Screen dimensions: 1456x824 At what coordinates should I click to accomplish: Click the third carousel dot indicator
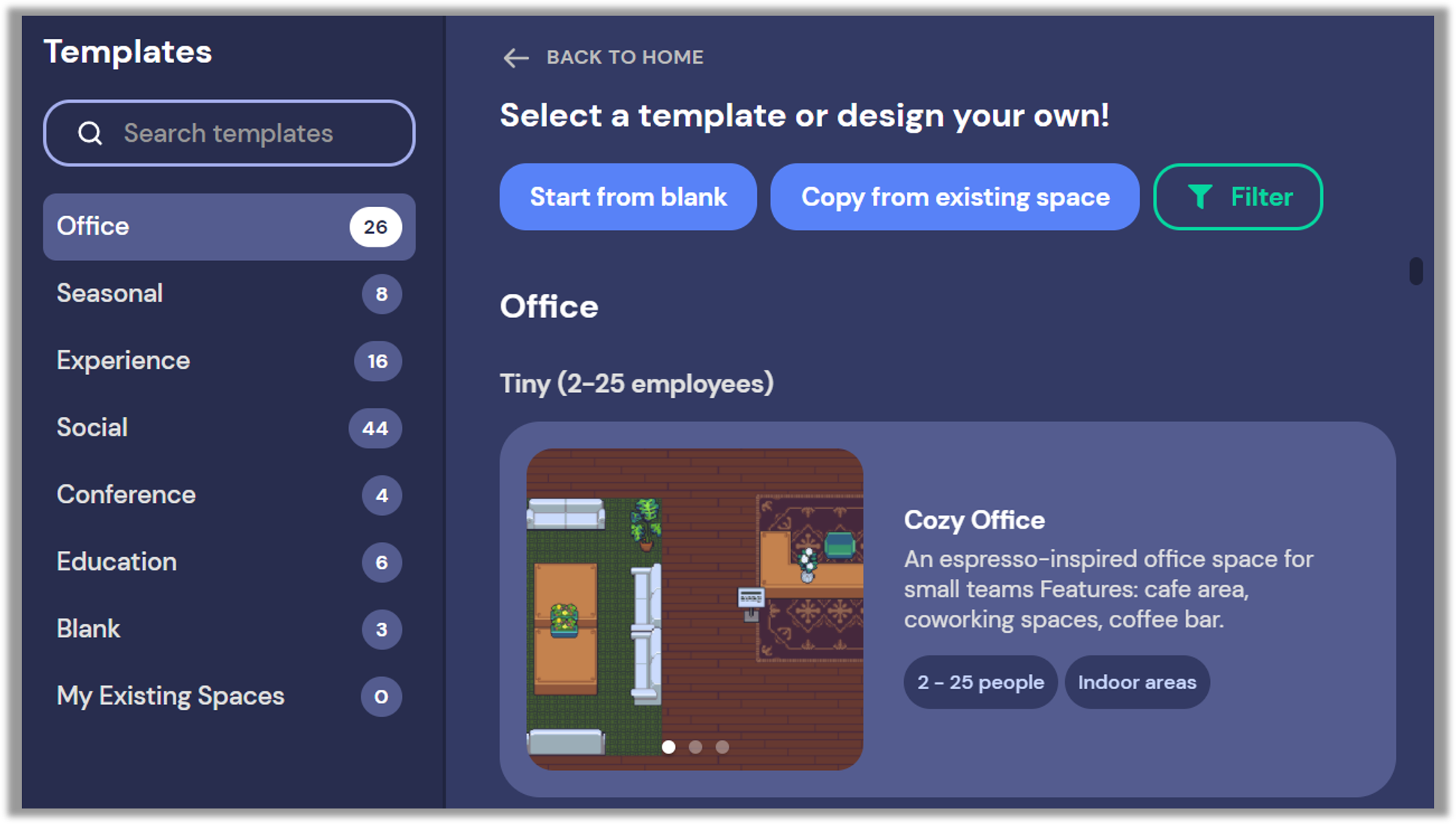pyautogui.click(x=722, y=747)
